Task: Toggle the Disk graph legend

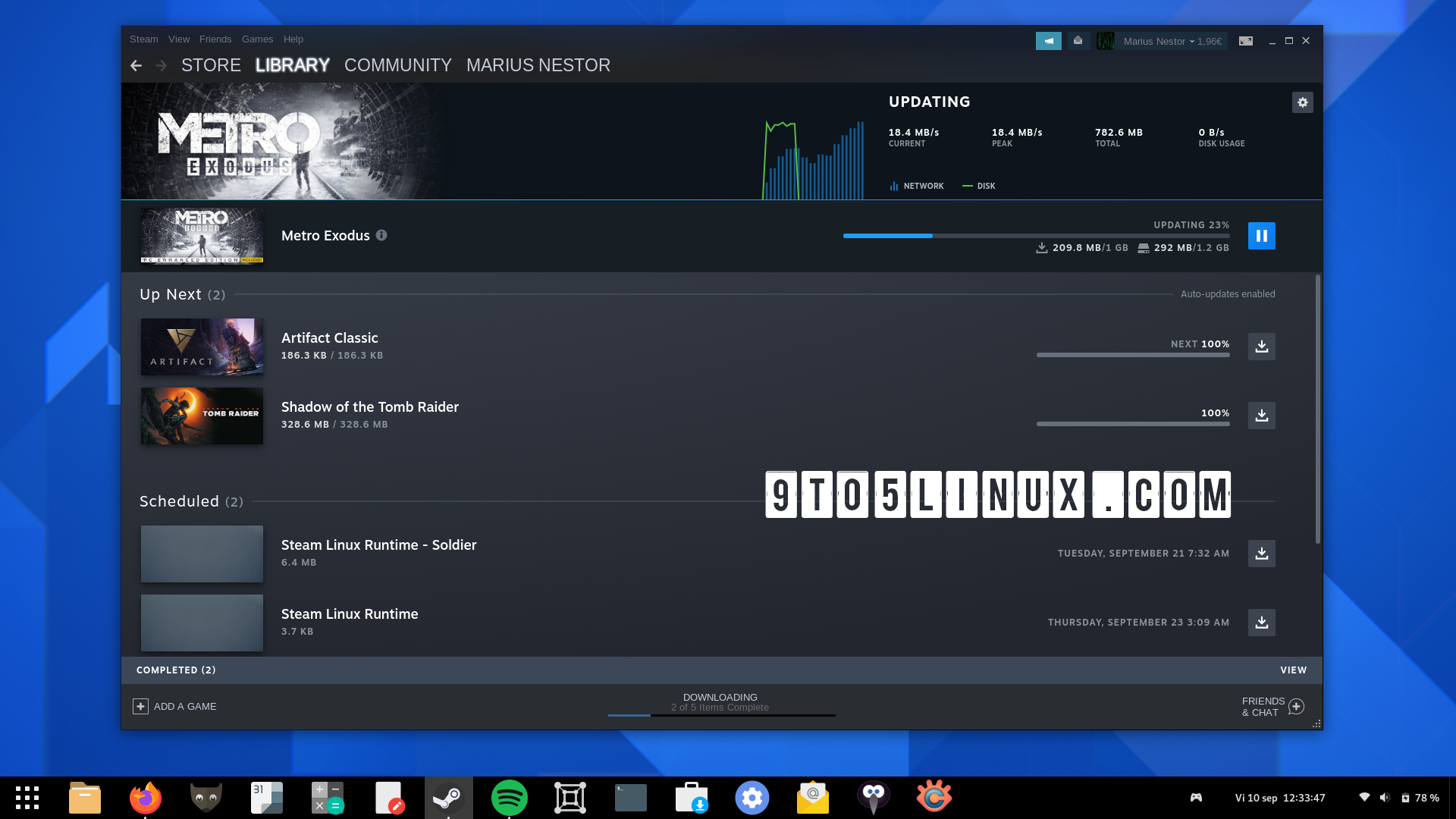Action: 979,186
